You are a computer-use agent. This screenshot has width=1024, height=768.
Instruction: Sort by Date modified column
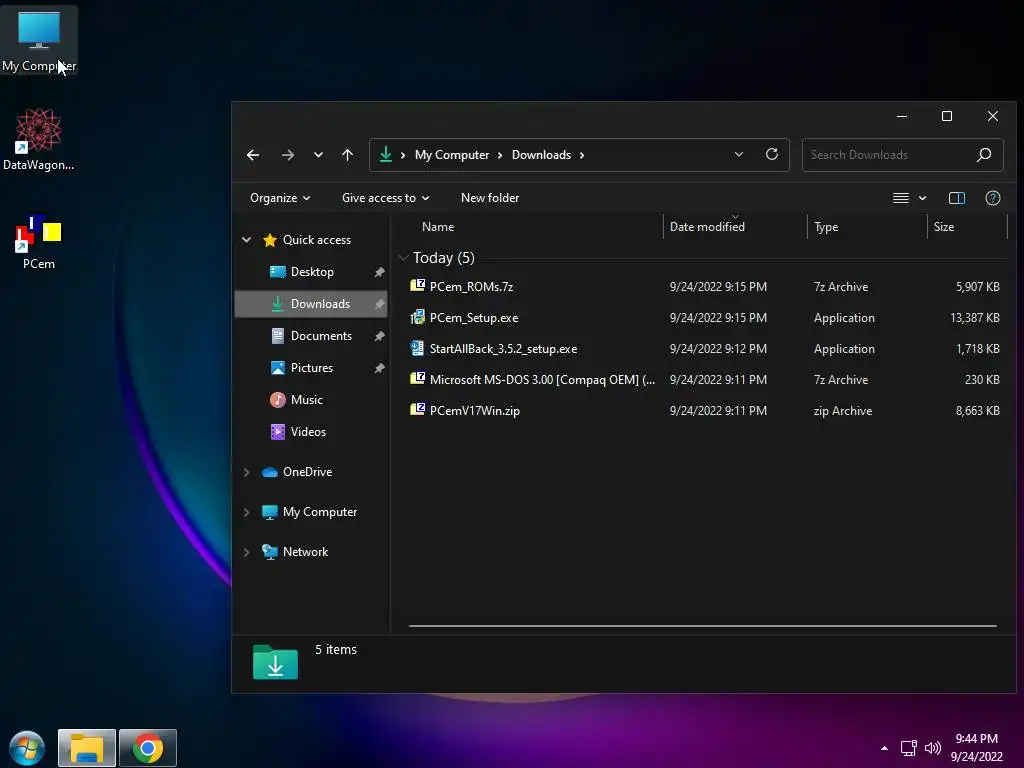(x=707, y=227)
